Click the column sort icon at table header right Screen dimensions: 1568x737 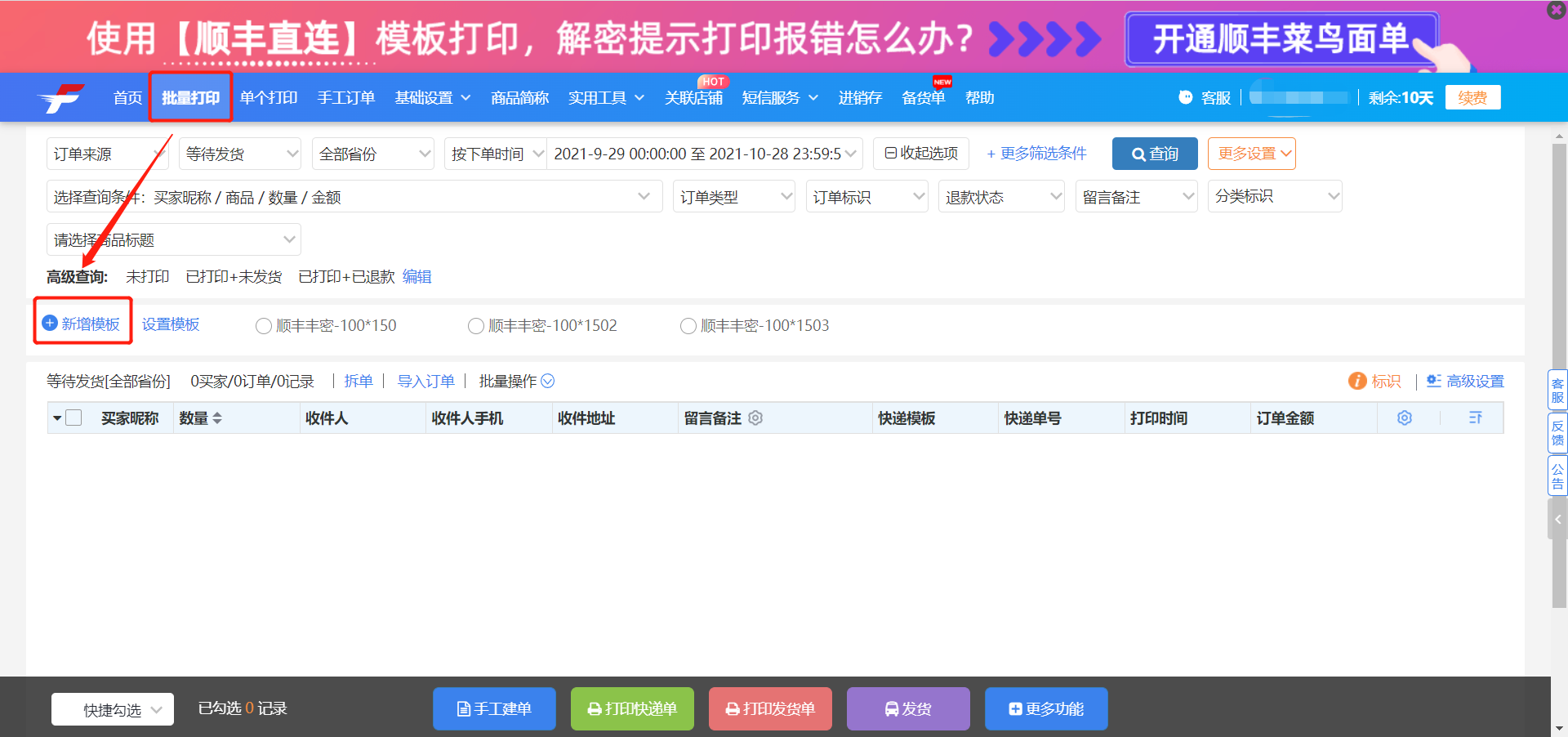(x=1475, y=418)
